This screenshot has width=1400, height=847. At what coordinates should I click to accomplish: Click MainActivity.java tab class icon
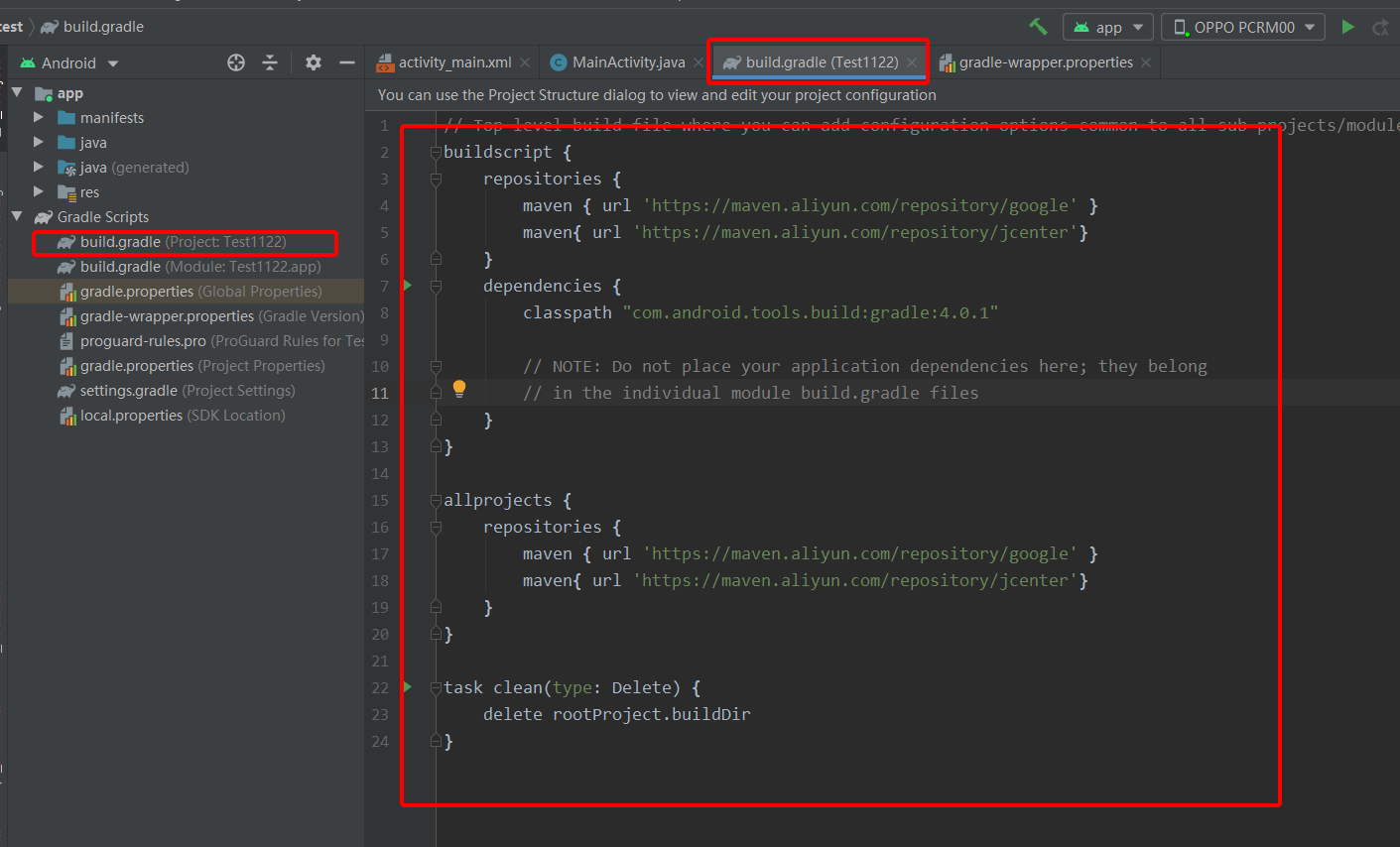tap(559, 62)
